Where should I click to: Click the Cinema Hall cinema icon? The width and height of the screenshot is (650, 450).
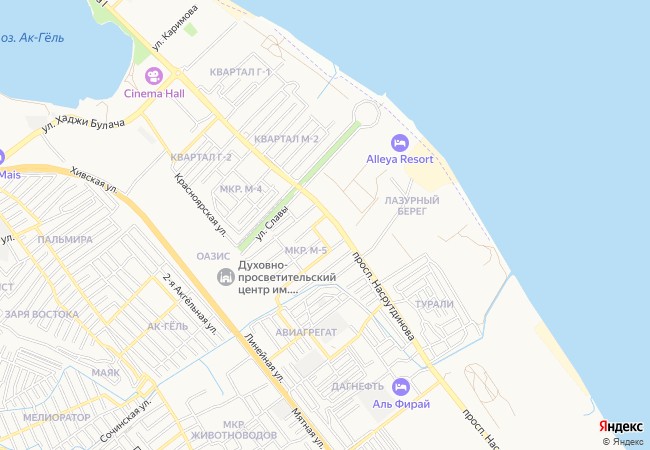(x=154, y=76)
